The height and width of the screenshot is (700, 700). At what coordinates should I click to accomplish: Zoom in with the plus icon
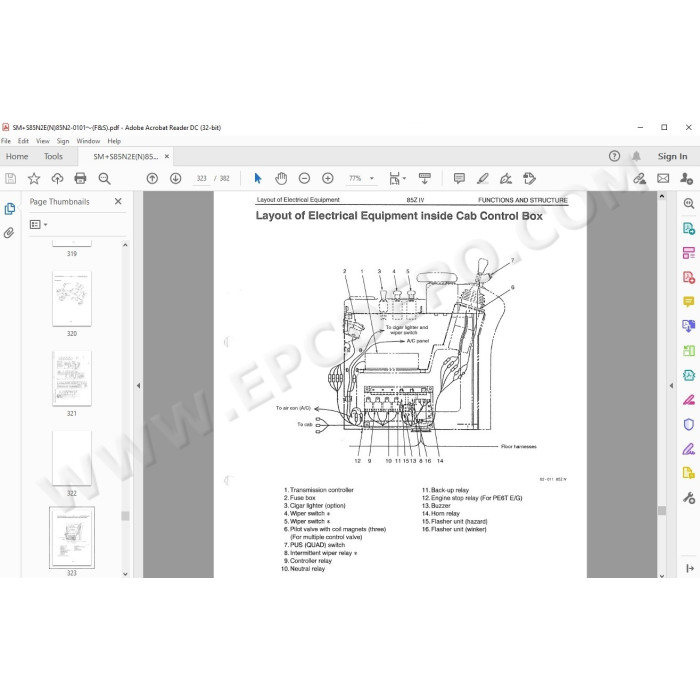(328, 179)
